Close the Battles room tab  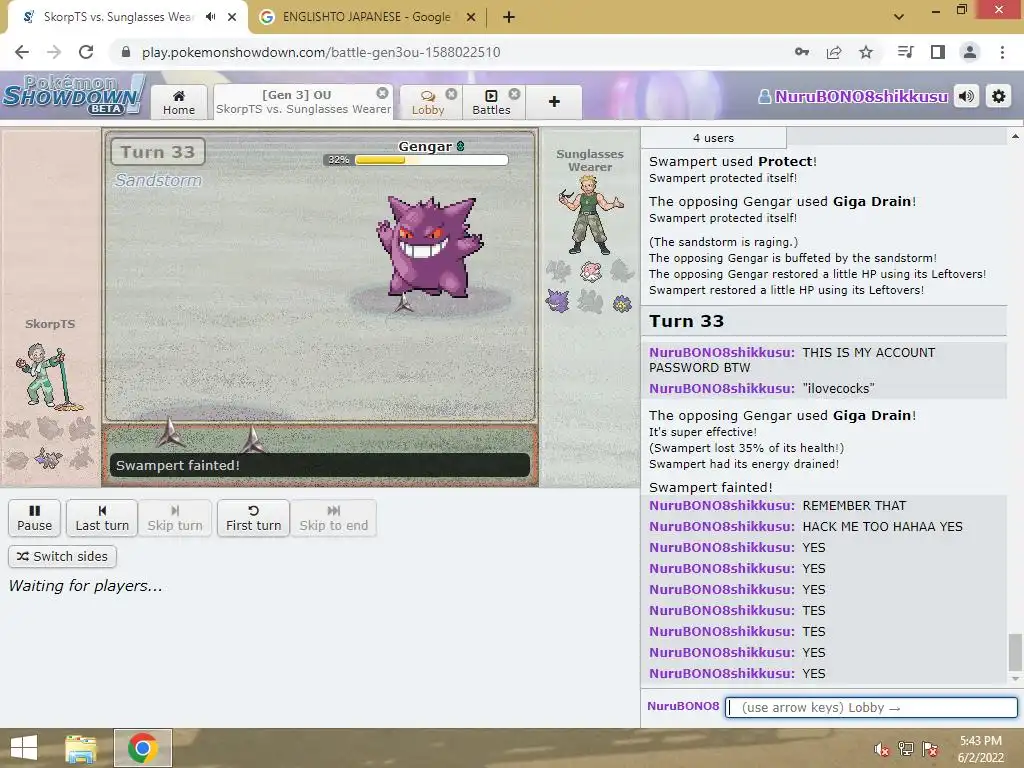click(x=515, y=94)
